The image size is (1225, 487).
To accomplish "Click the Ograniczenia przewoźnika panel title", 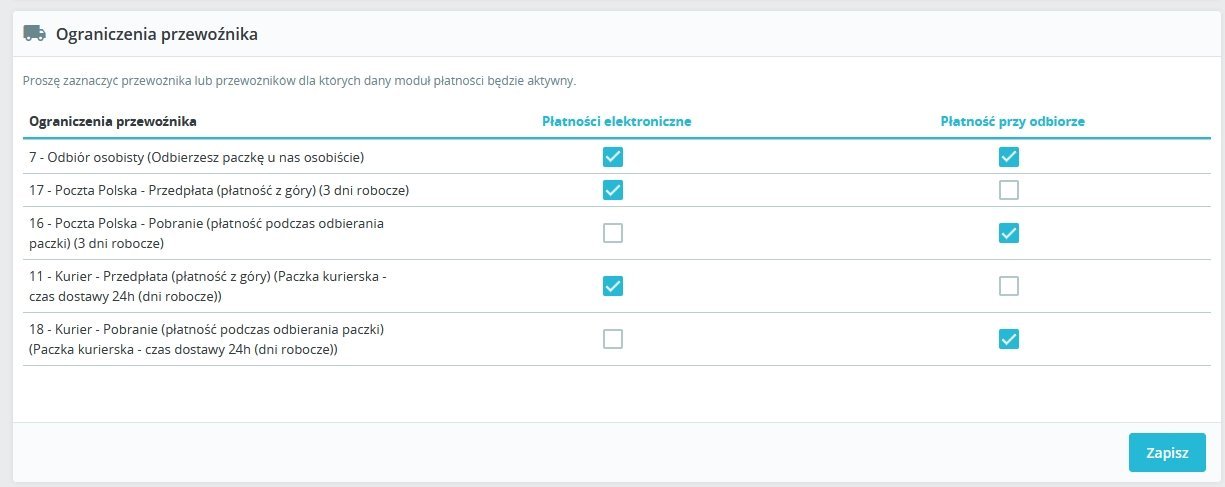I will 157,35.
